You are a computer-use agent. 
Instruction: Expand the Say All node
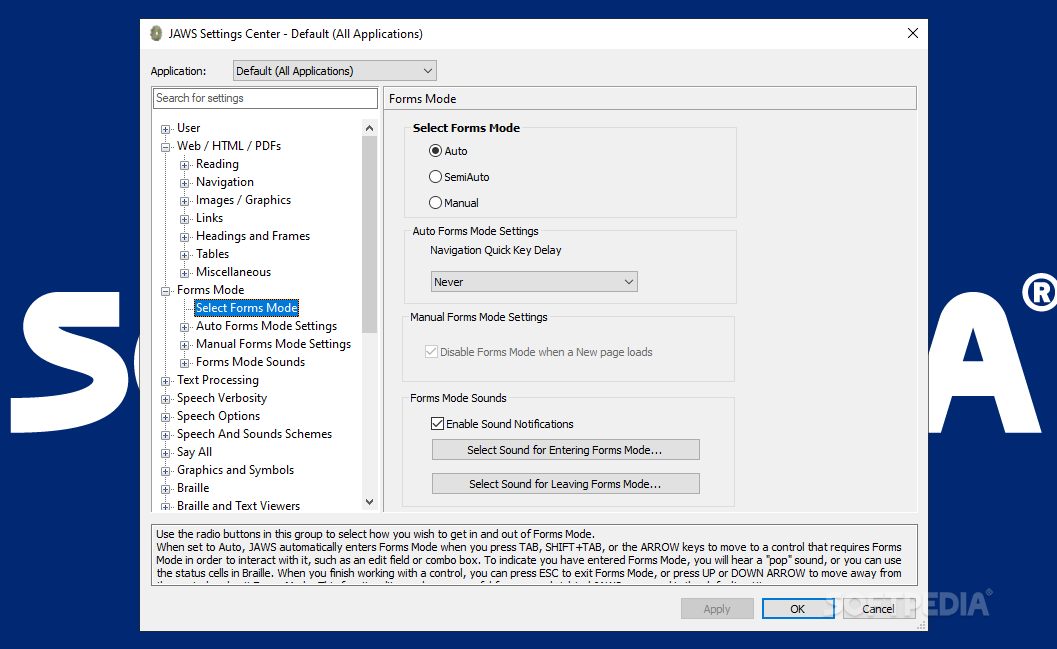click(x=165, y=453)
